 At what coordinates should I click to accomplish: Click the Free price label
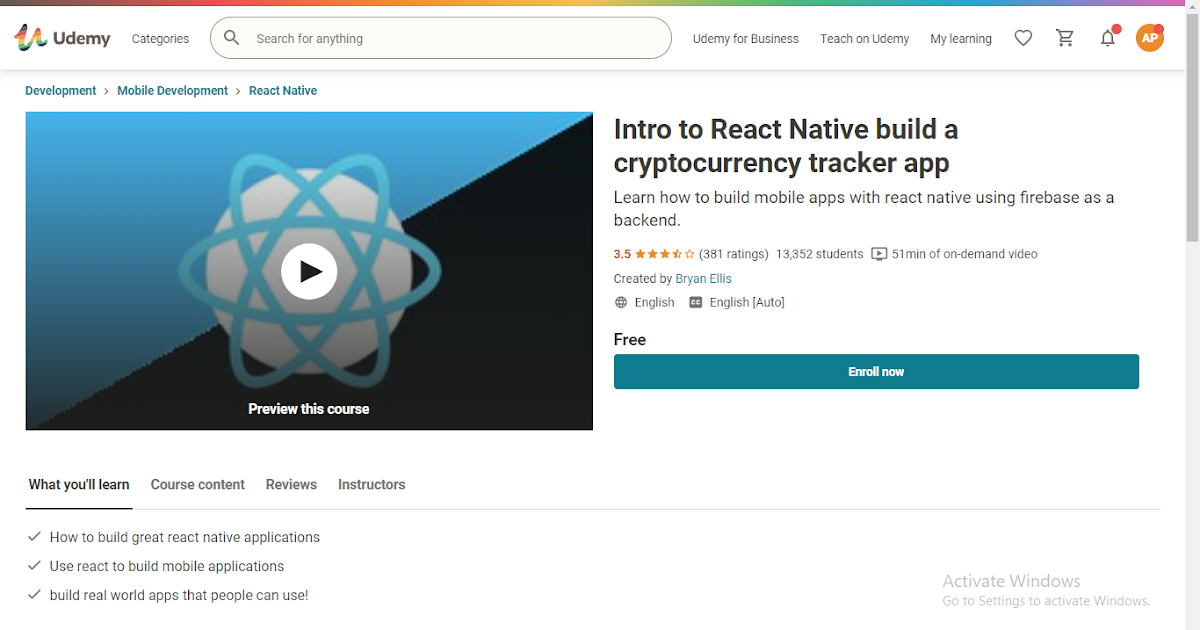tap(630, 340)
